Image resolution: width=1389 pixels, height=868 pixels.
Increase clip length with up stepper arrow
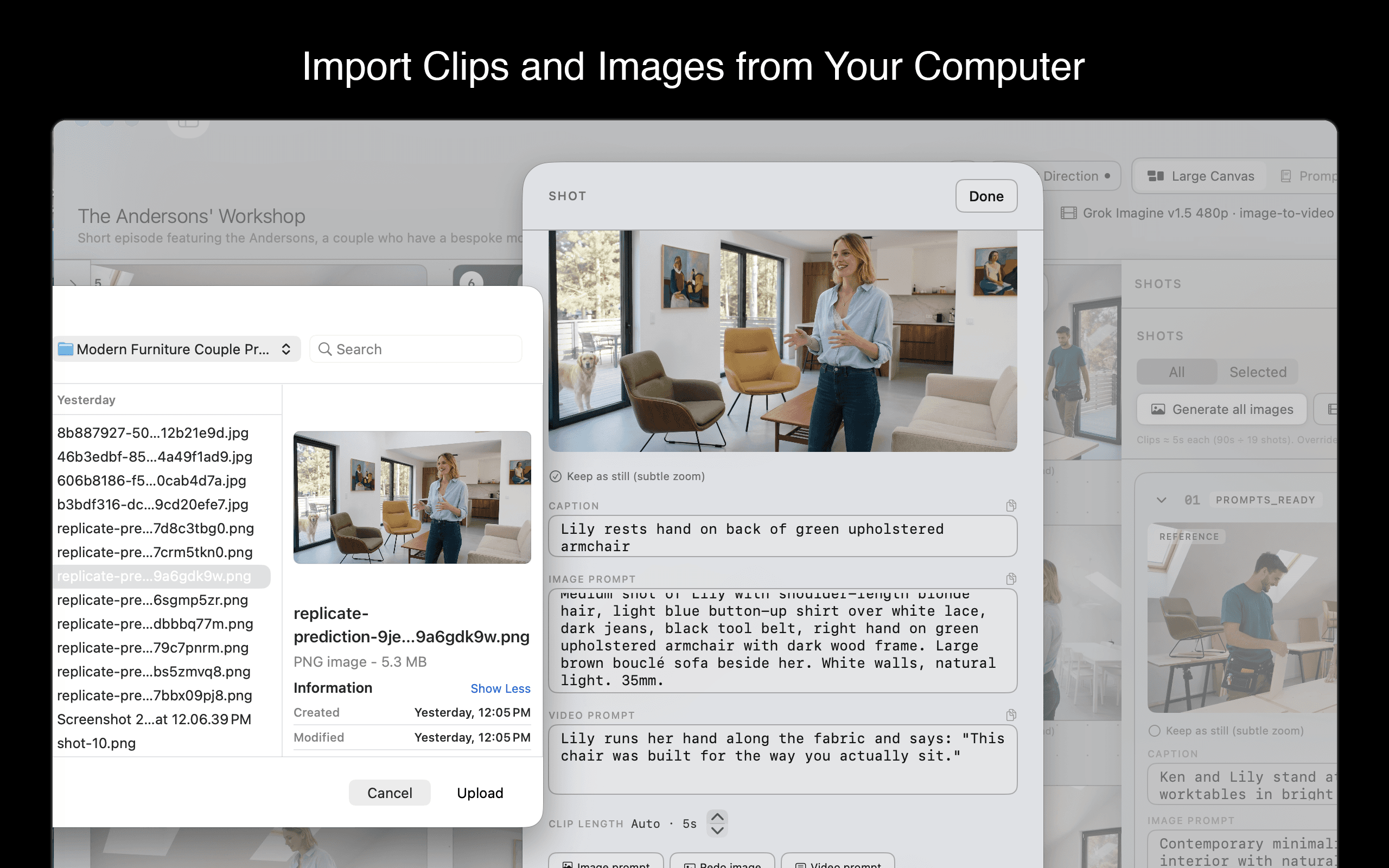pos(717,816)
